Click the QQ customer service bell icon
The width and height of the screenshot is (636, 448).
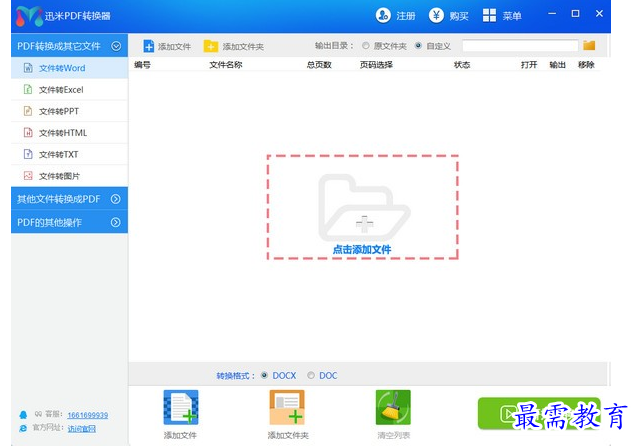point(23,415)
